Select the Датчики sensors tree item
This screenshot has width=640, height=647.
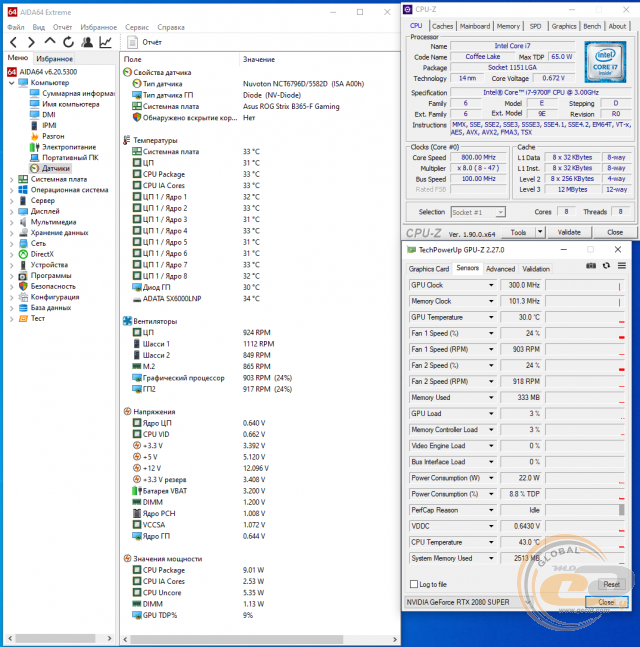coord(51,168)
